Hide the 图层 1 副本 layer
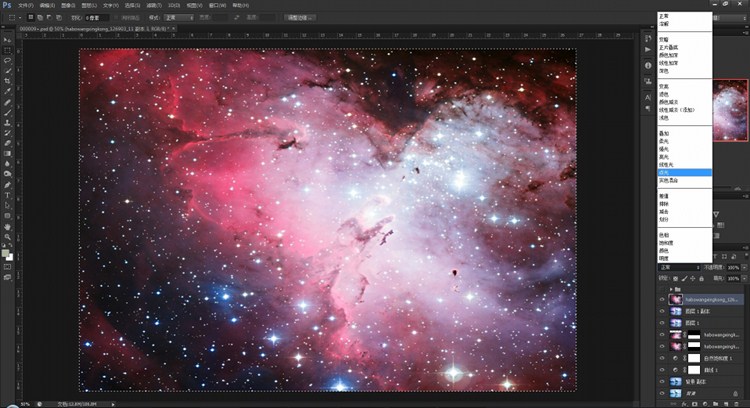Image resolution: width=750 pixels, height=408 pixels. tap(662, 311)
